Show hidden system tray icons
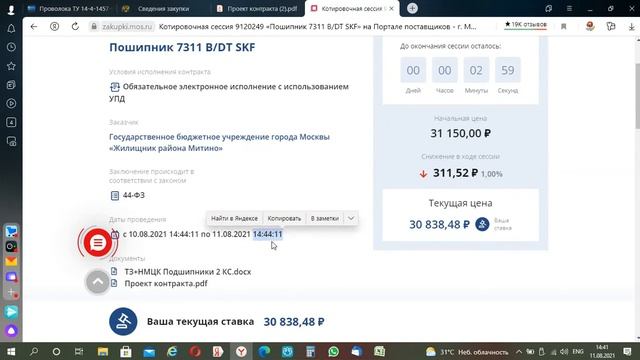 coord(519,351)
